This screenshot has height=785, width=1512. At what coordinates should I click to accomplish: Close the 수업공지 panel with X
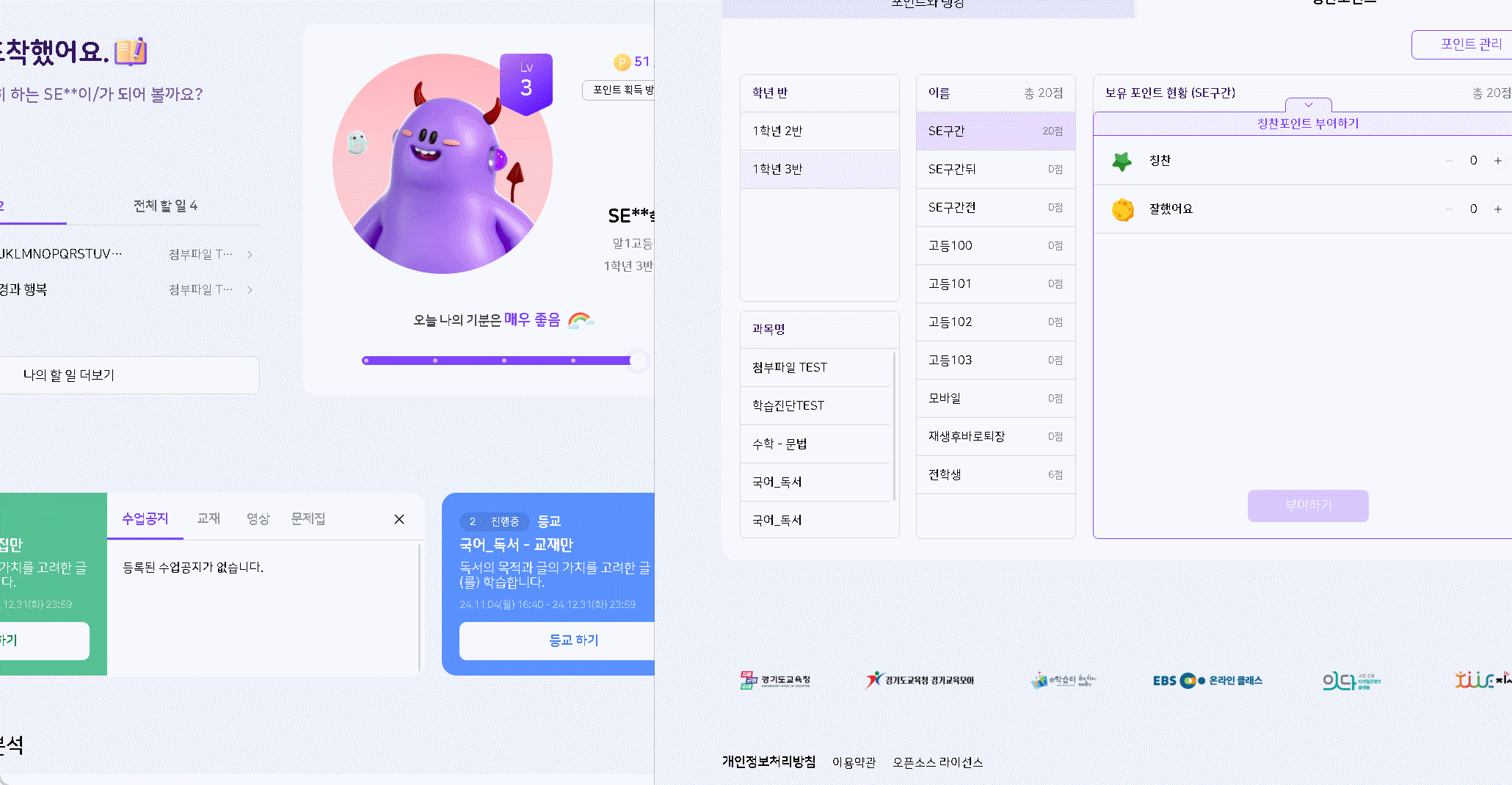point(399,519)
